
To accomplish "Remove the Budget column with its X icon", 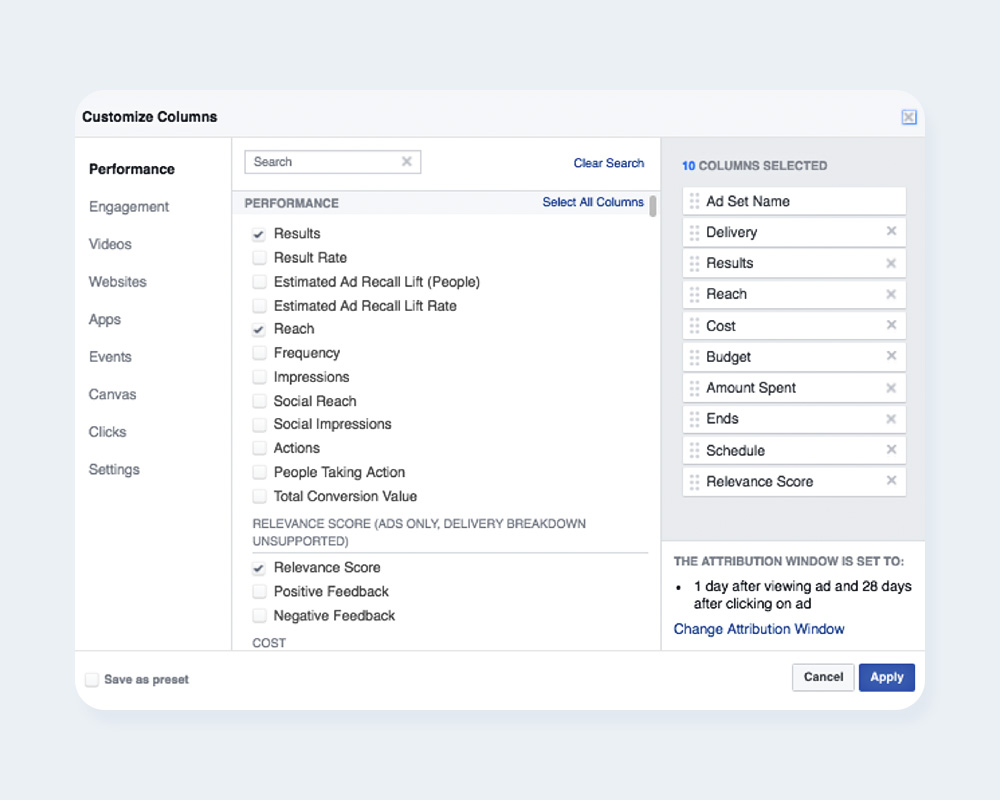I will pyautogui.click(x=891, y=355).
